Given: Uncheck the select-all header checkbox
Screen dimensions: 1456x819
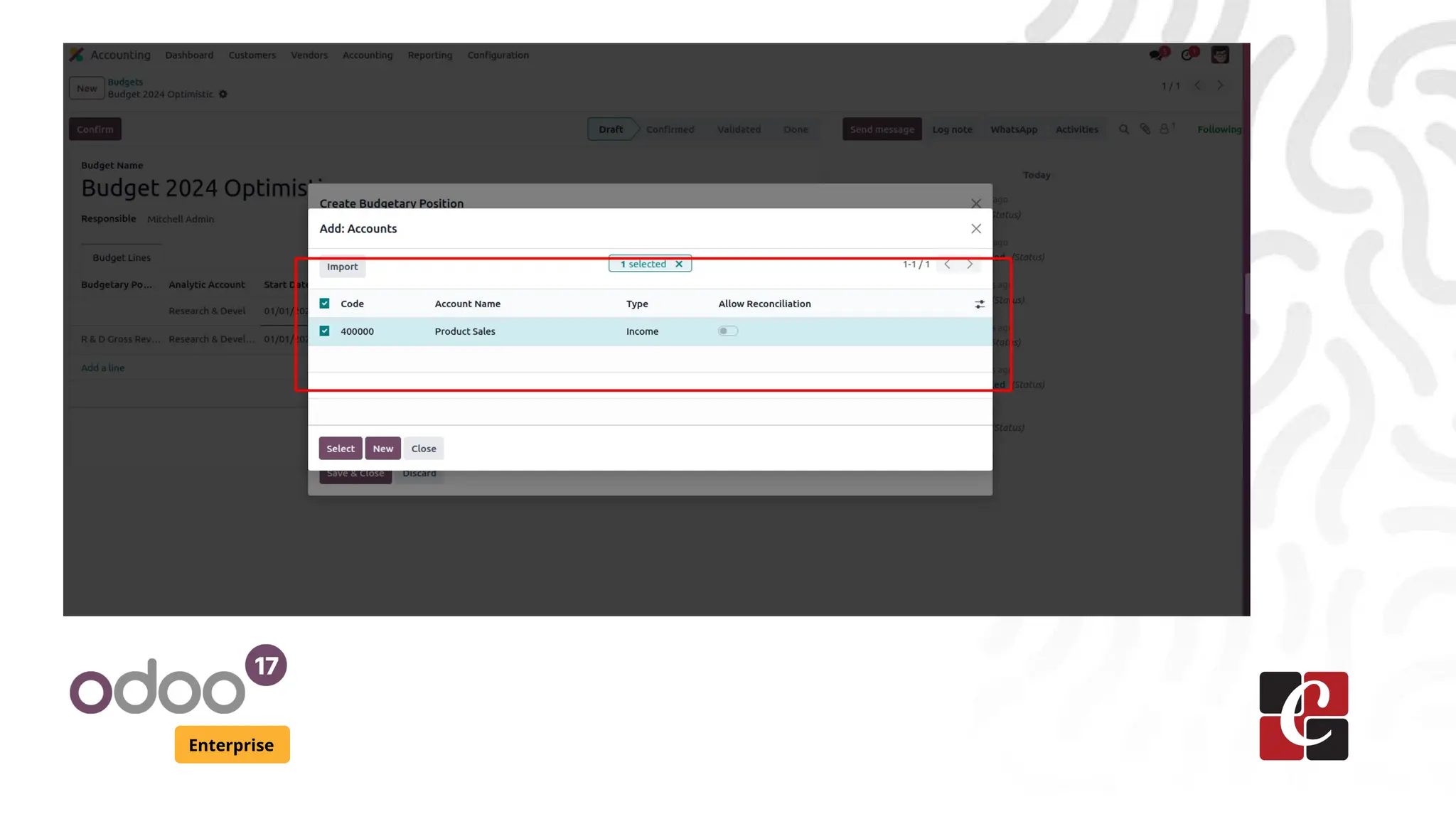Looking at the screenshot, I should click(x=325, y=304).
